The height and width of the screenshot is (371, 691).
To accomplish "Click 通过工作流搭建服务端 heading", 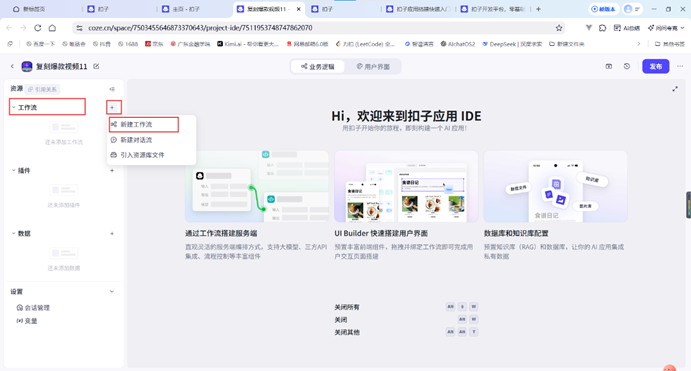I will pos(221,234).
